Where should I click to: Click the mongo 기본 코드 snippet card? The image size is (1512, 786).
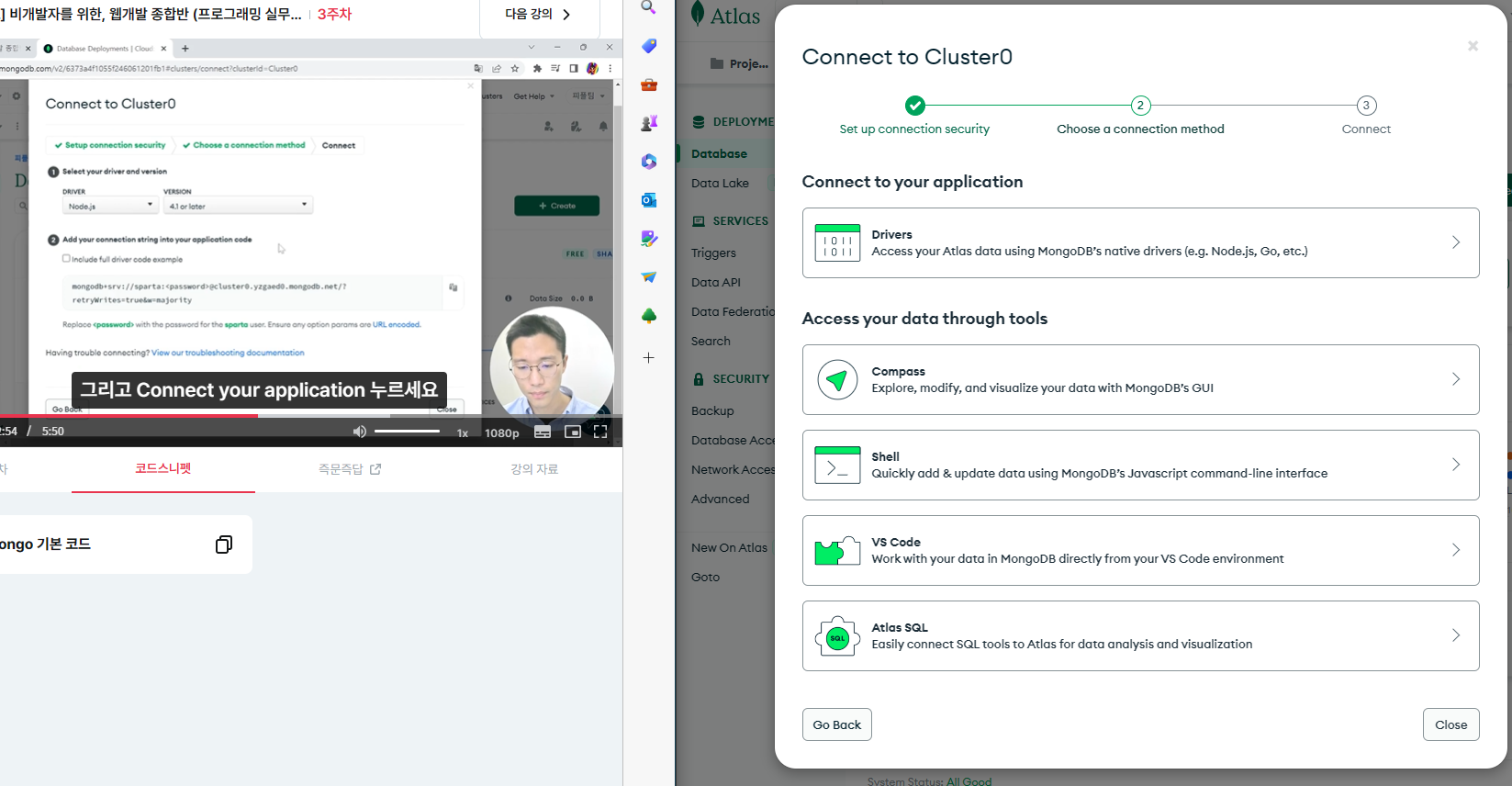(124, 545)
